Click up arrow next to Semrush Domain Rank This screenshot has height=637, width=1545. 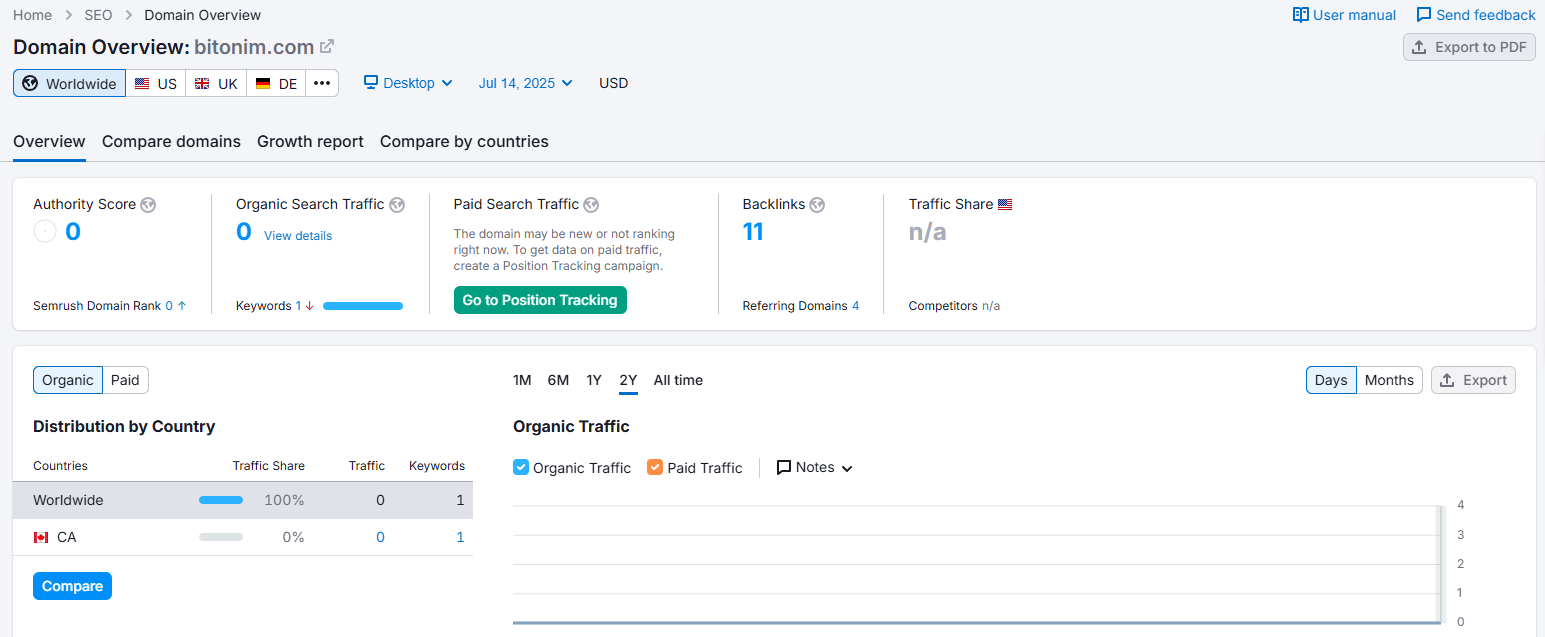(182, 306)
